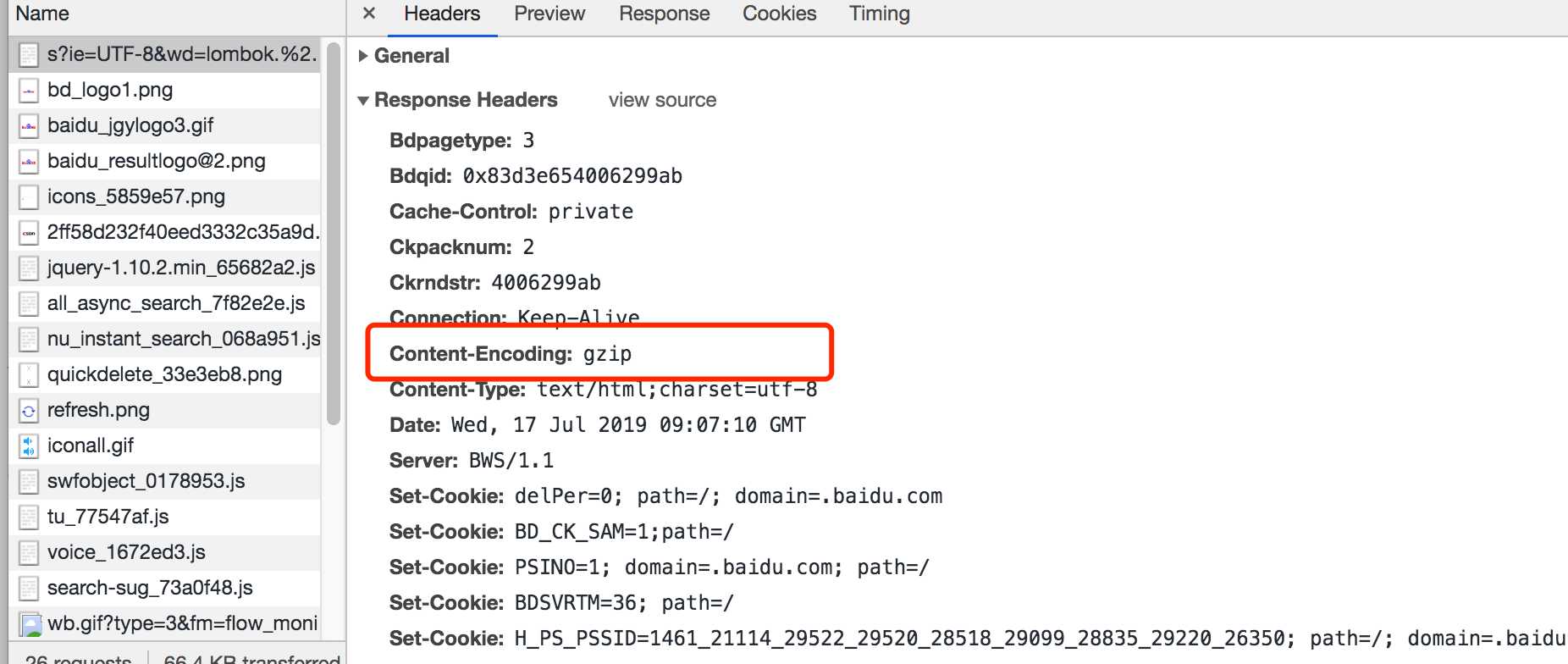Select swfobject_0178953.js request
The width and height of the screenshot is (1568, 664).
pyautogui.click(x=164, y=481)
